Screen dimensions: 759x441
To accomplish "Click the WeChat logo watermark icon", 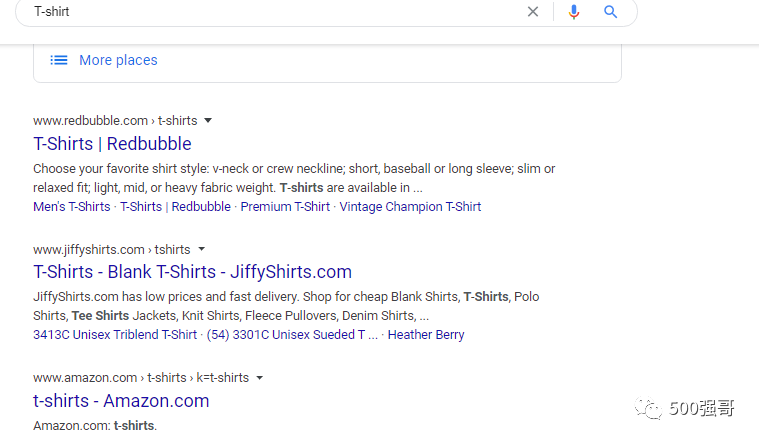I will pyautogui.click(x=651, y=408).
